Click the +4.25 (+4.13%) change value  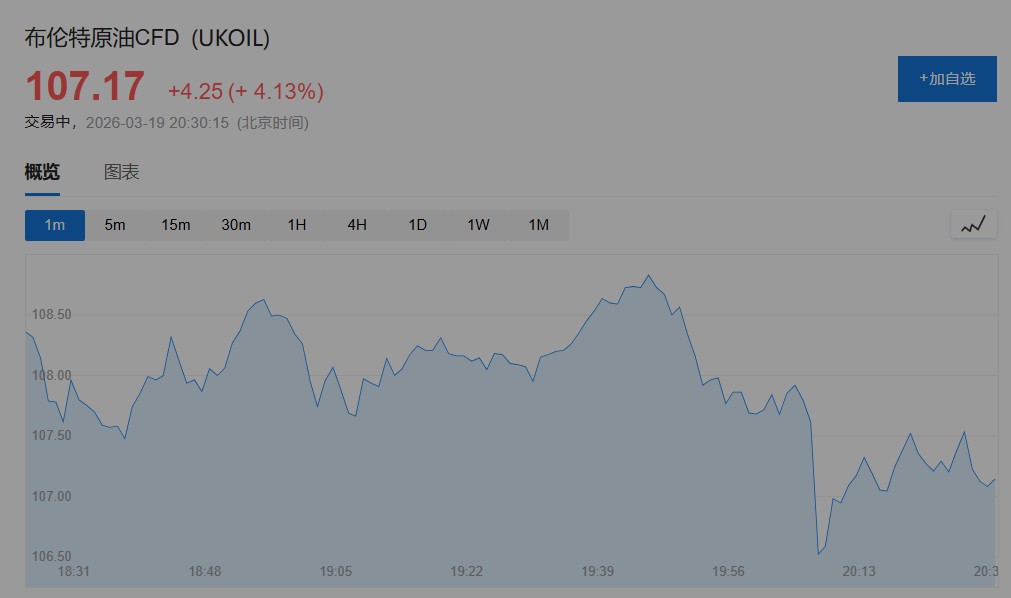pos(246,92)
